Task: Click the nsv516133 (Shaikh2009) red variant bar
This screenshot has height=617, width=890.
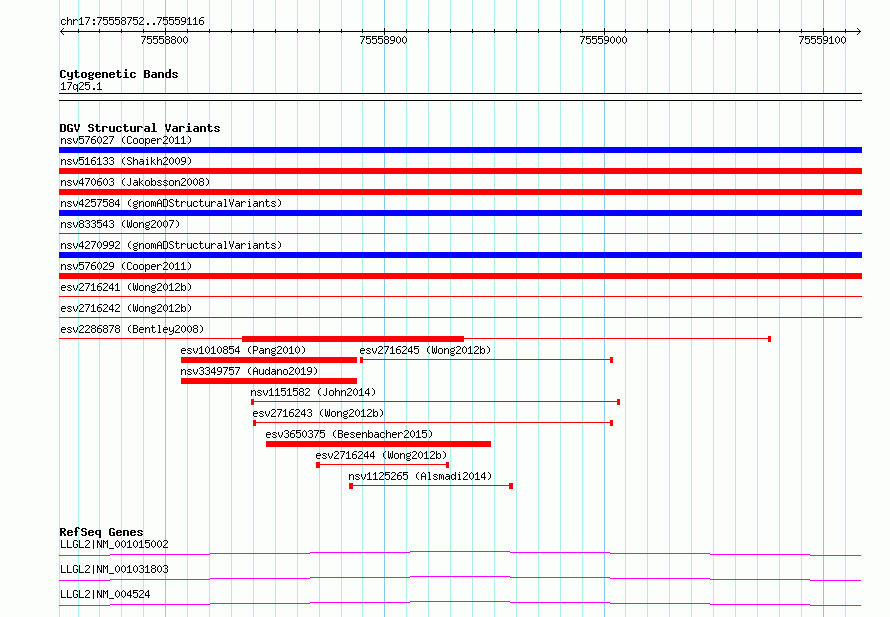Action: tap(460, 171)
